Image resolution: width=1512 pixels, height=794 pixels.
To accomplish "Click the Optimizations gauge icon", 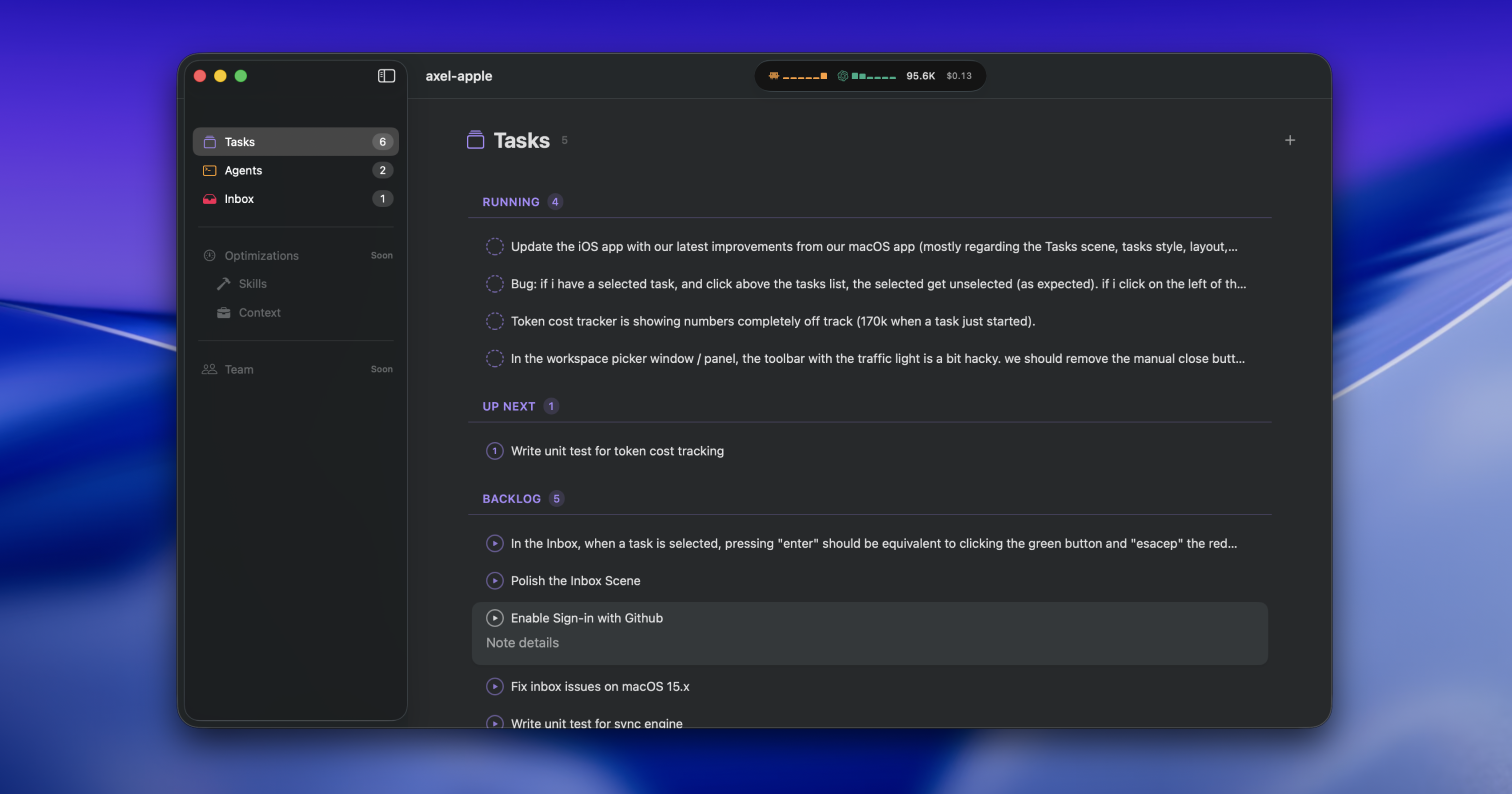I will coord(209,255).
